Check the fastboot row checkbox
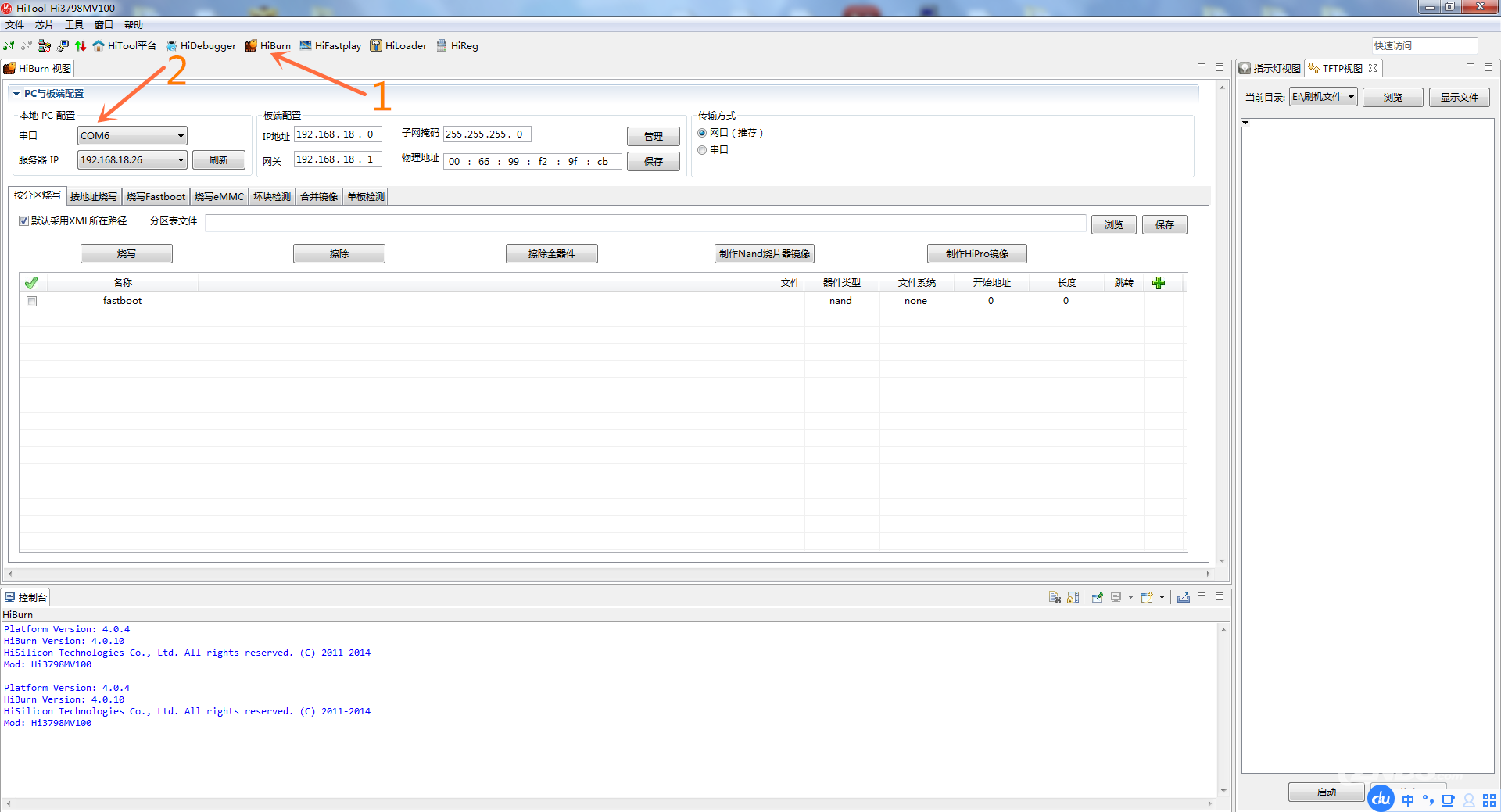This screenshot has width=1501, height=812. 31,301
